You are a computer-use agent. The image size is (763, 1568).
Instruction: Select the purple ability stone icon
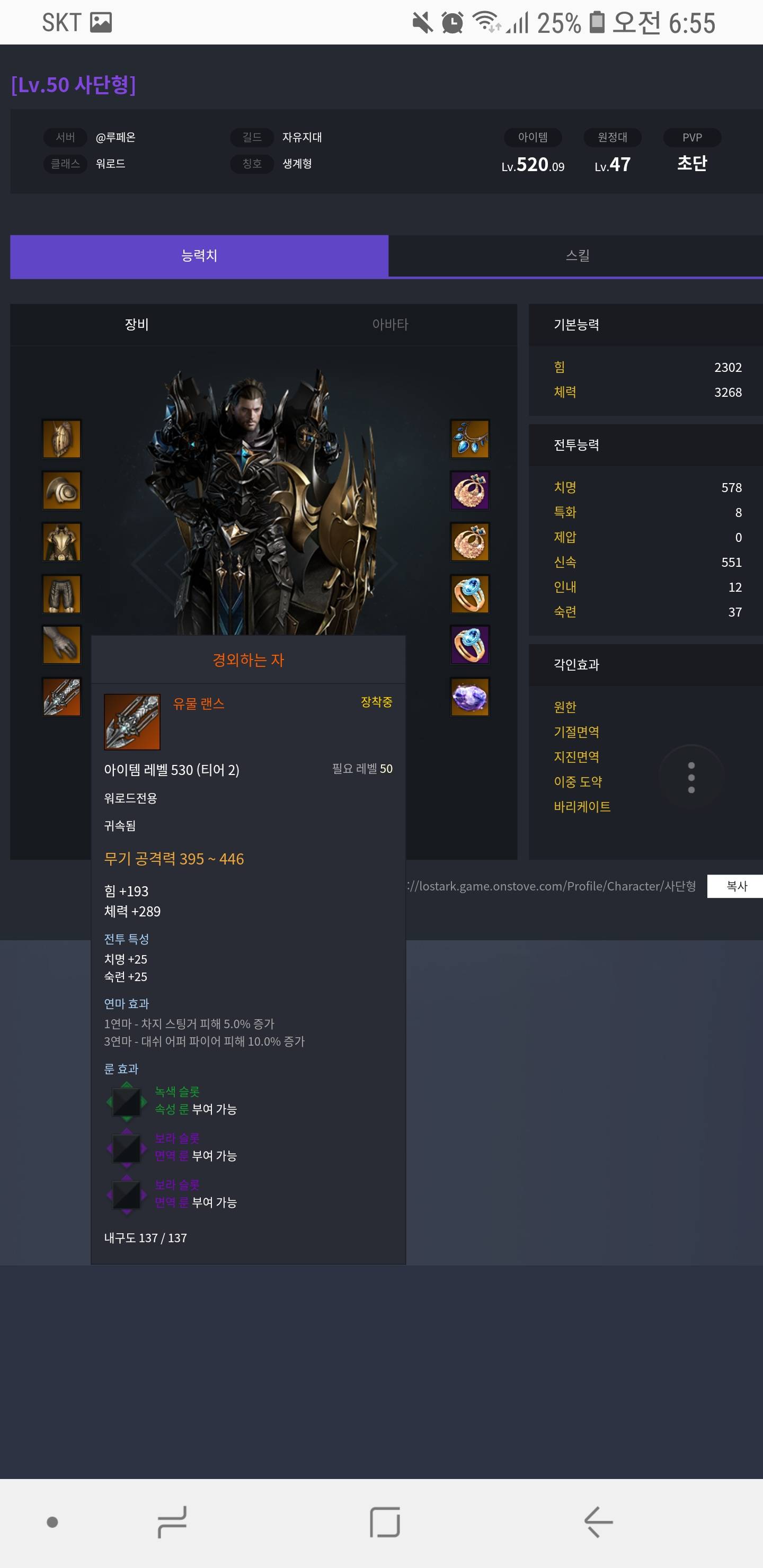[x=469, y=697]
